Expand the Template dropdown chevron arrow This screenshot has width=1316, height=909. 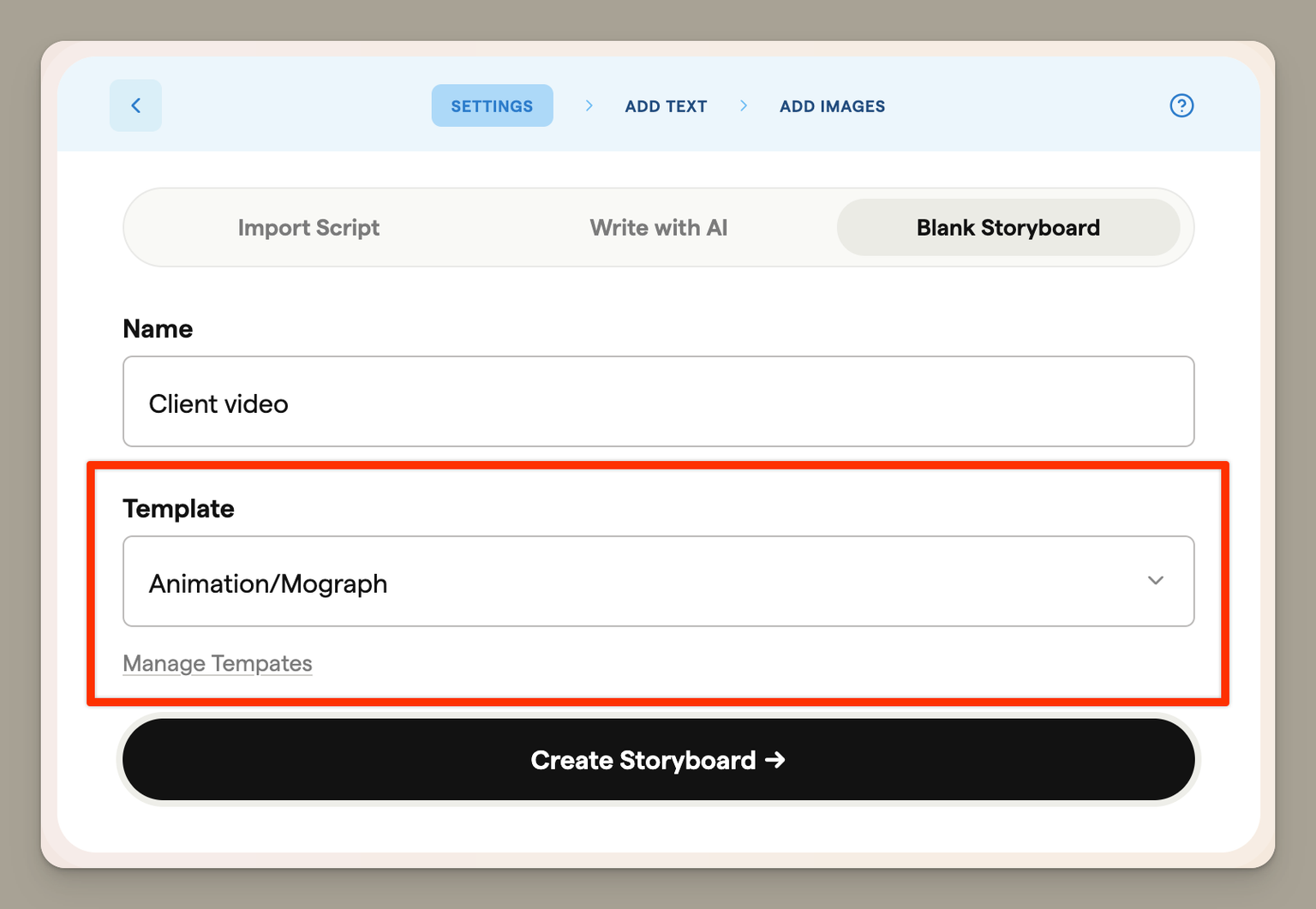pos(1155,581)
